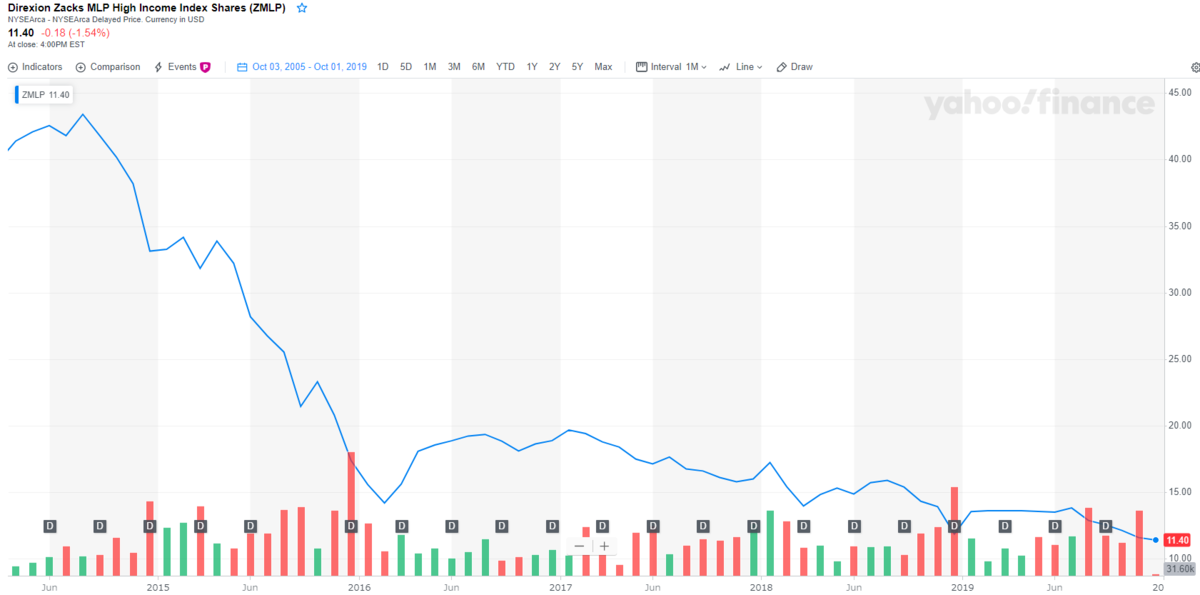Zoom out with the minus button
The height and width of the screenshot is (595, 1200).
click(x=580, y=546)
